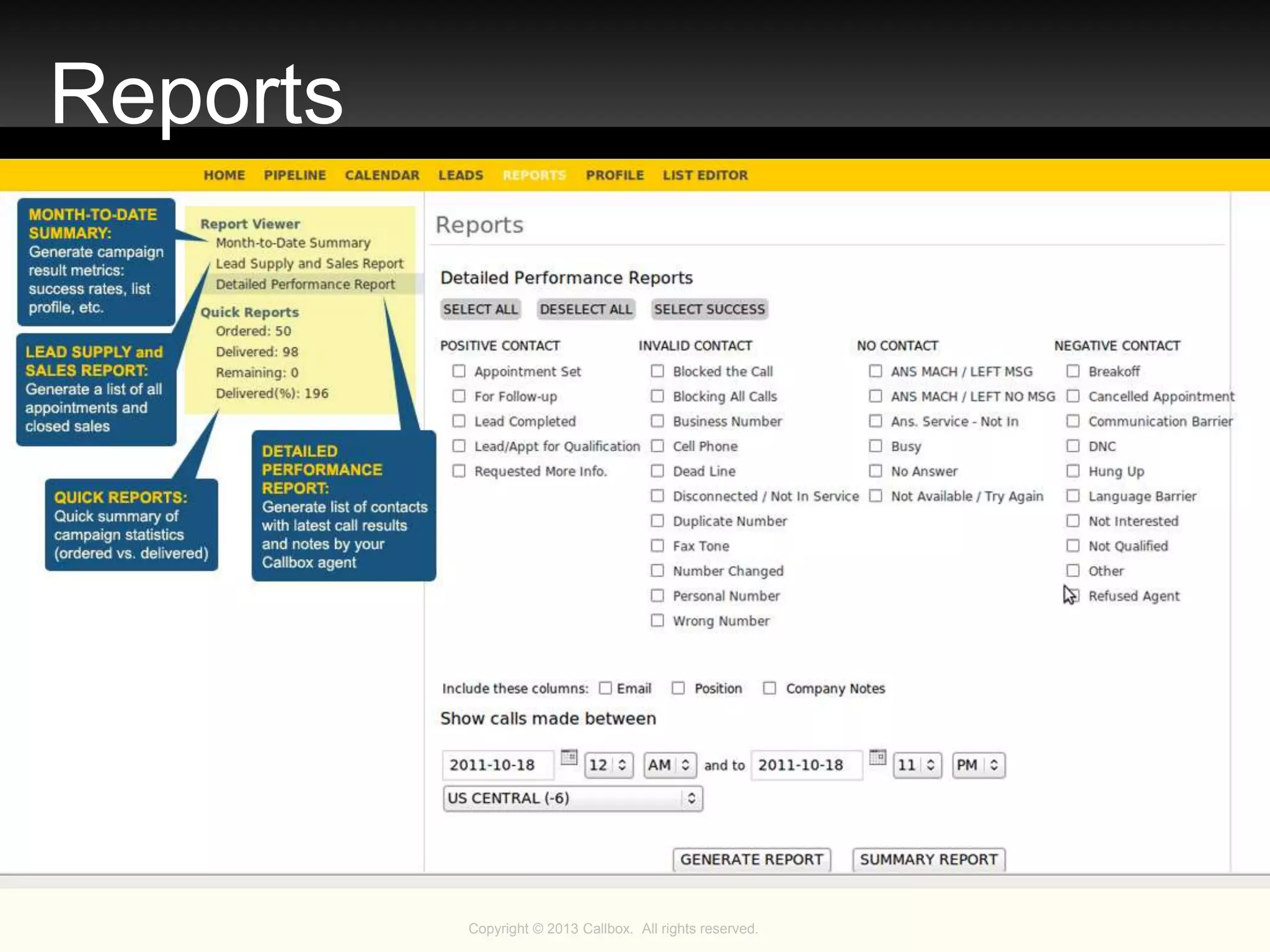Change the start hour 12 stepper
1270x952 pixels.
pos(608,765)
